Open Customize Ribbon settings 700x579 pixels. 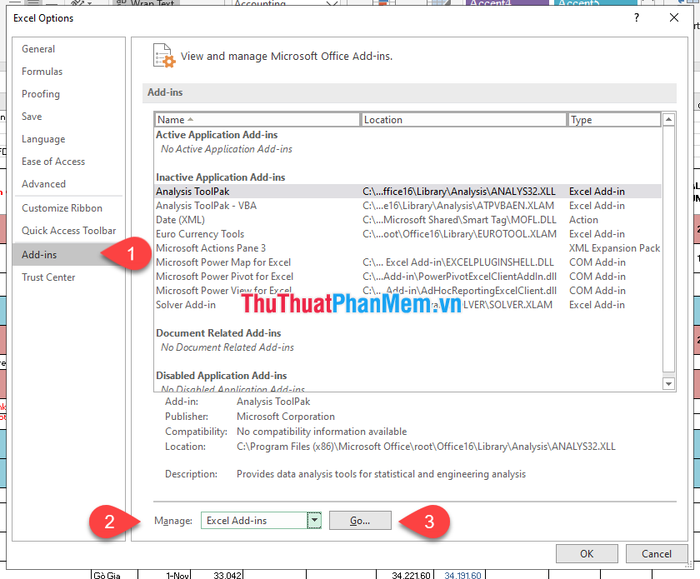62,208
